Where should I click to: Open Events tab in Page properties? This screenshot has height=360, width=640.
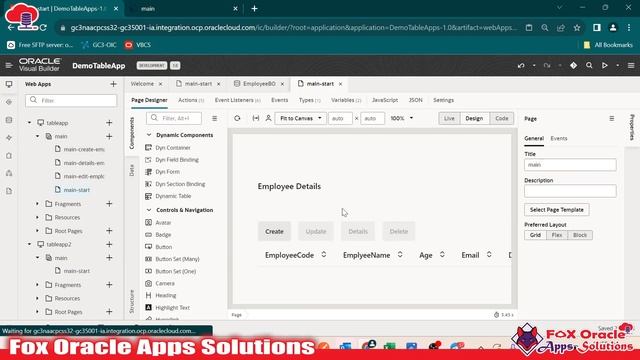click(x=559, y=138)
